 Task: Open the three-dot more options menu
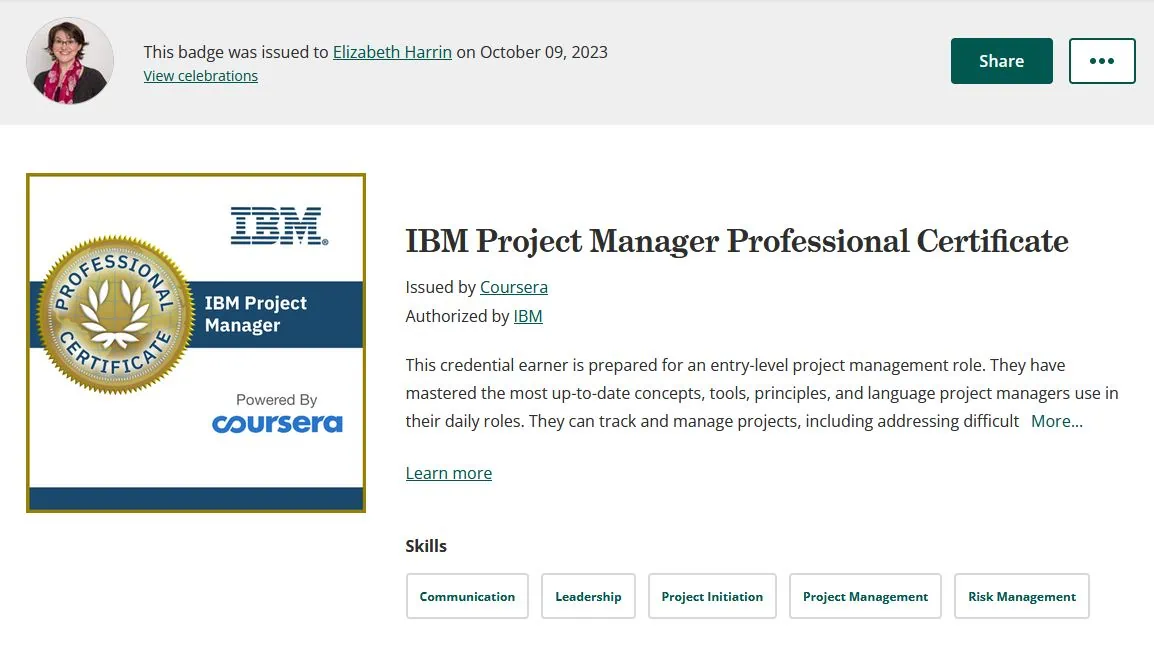[1102, 61]
